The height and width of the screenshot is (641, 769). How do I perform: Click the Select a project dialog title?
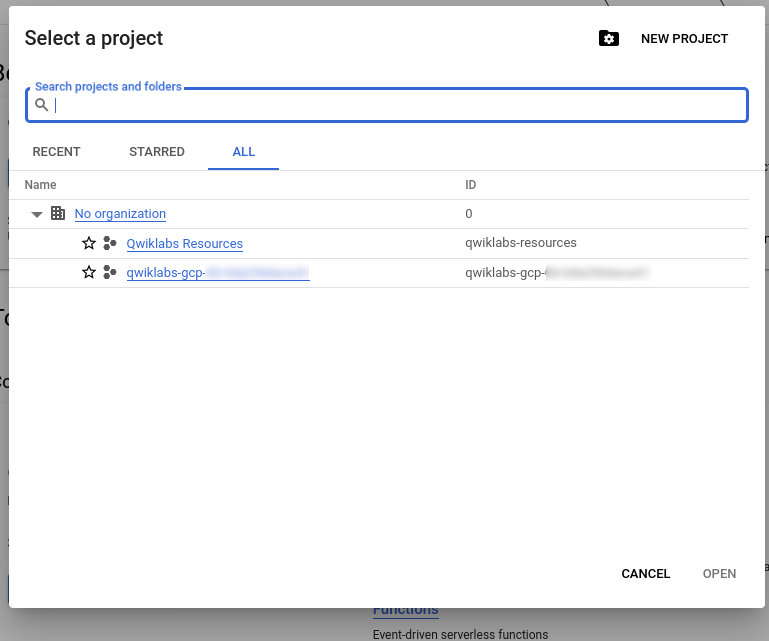coord(94,38)
